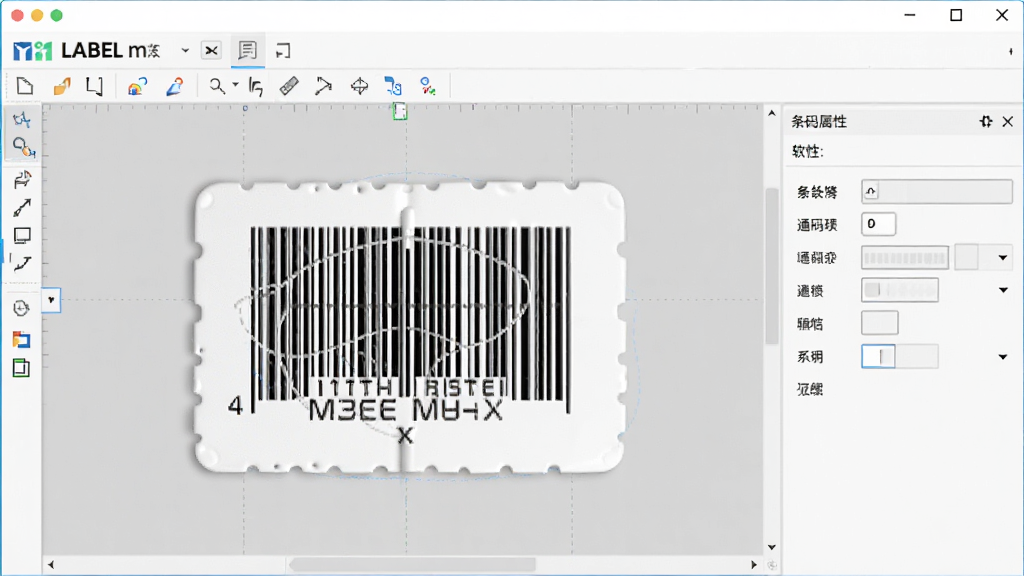Click the boxed X button in title row
The height and width of the screenshot is (576, 1024).
(211, 50)
